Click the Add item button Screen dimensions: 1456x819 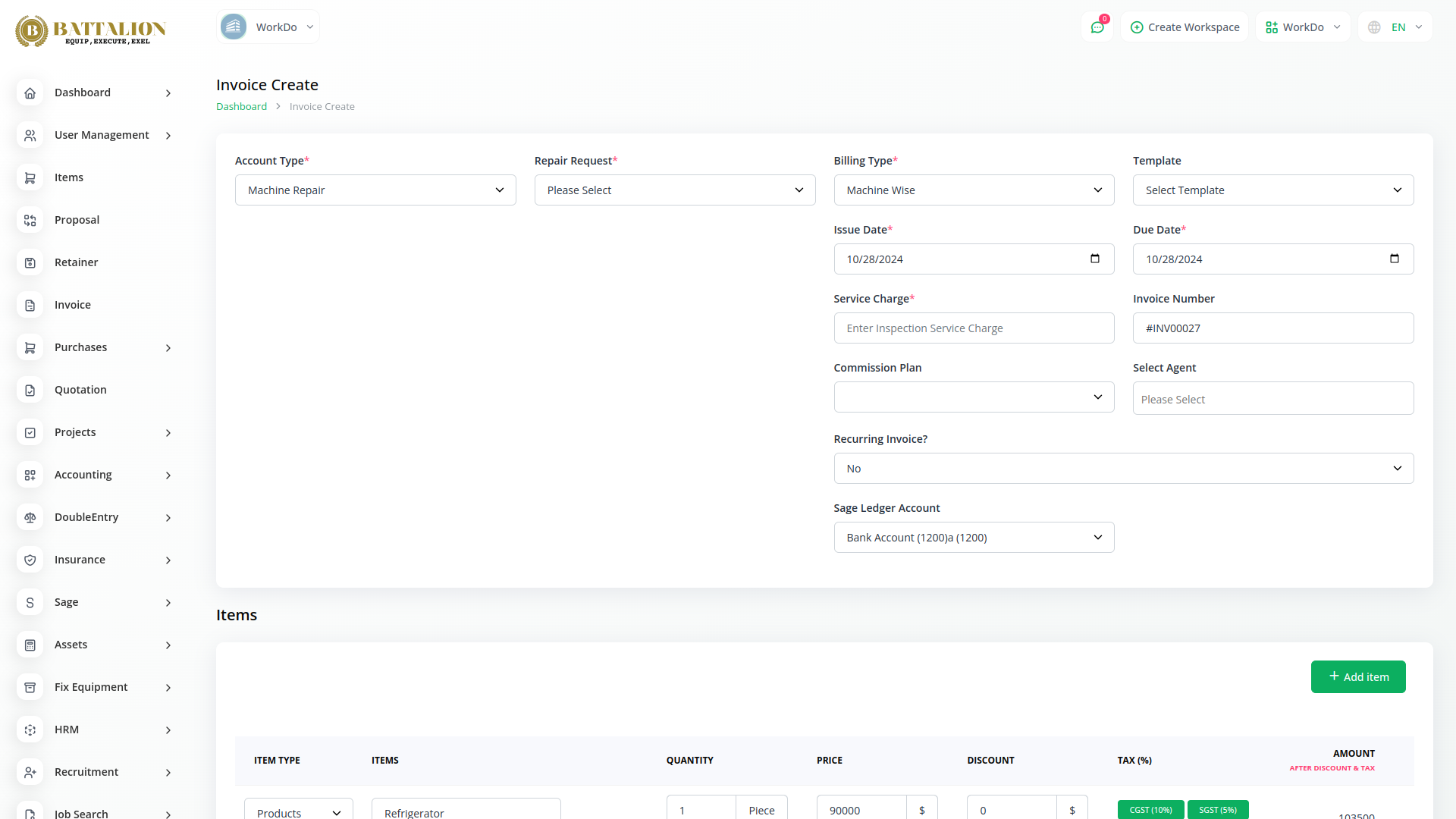tap(1357, 676)
